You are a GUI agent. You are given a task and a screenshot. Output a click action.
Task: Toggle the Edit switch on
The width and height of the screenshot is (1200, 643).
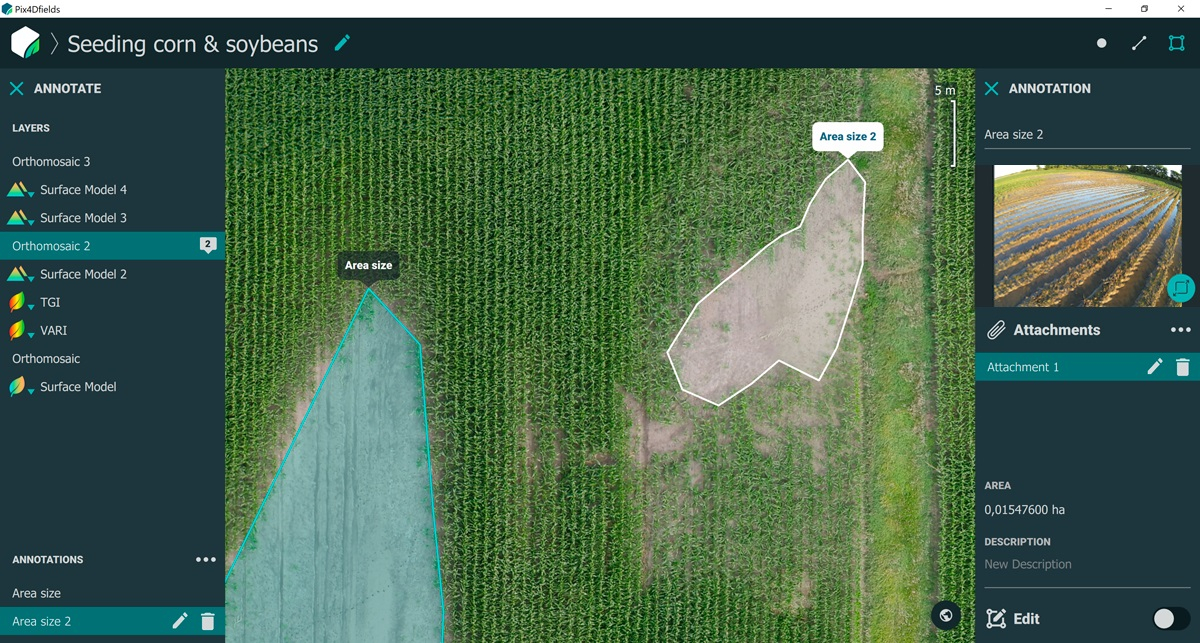click(1170, 619)
